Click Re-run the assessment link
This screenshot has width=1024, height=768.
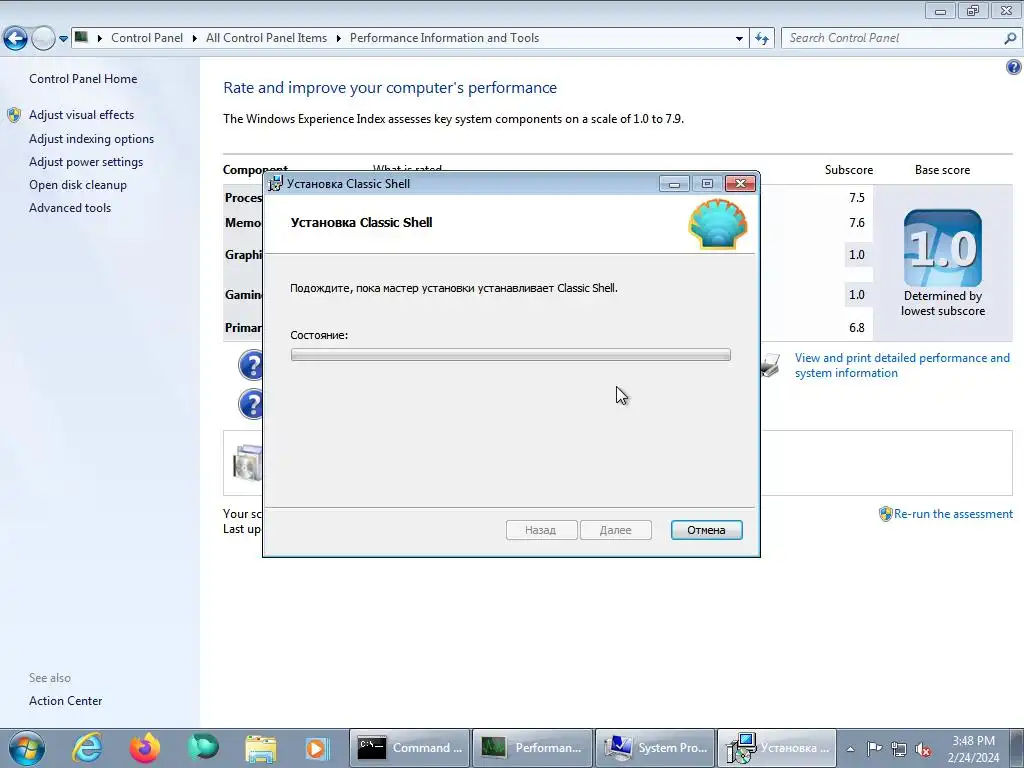(953, 513)
